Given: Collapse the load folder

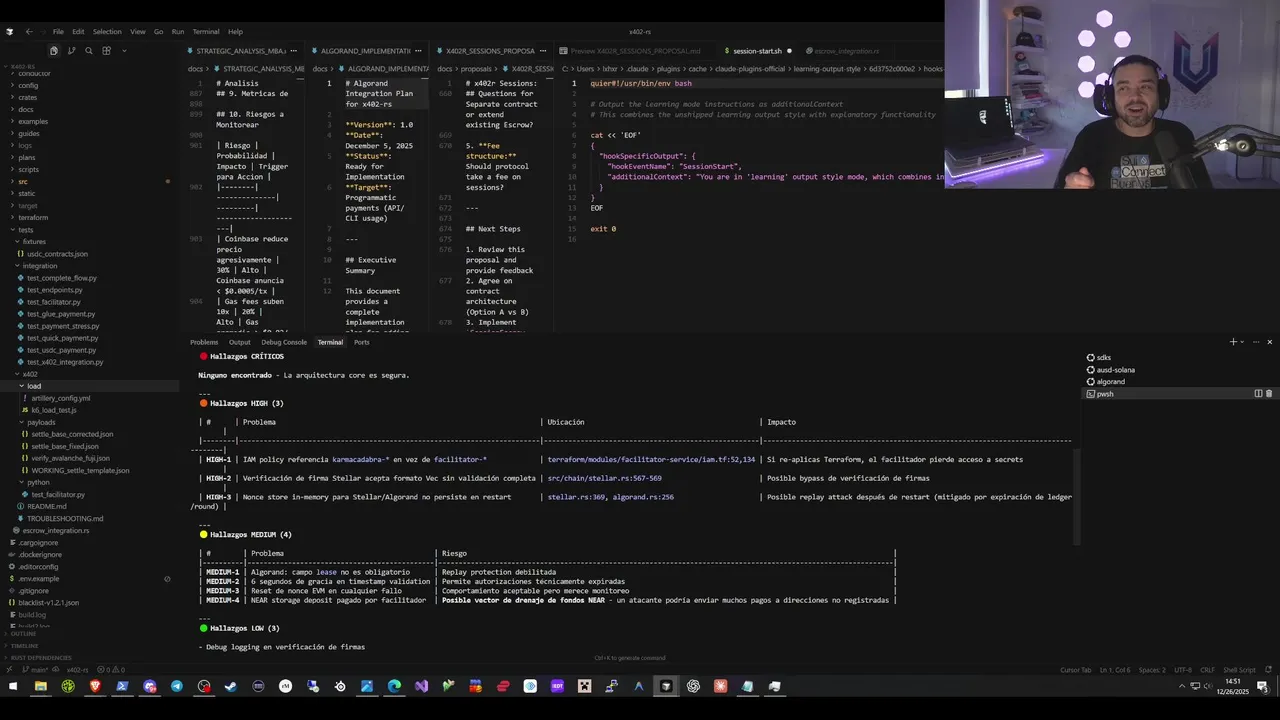Looking at the screenshot, I should (88, 386).
